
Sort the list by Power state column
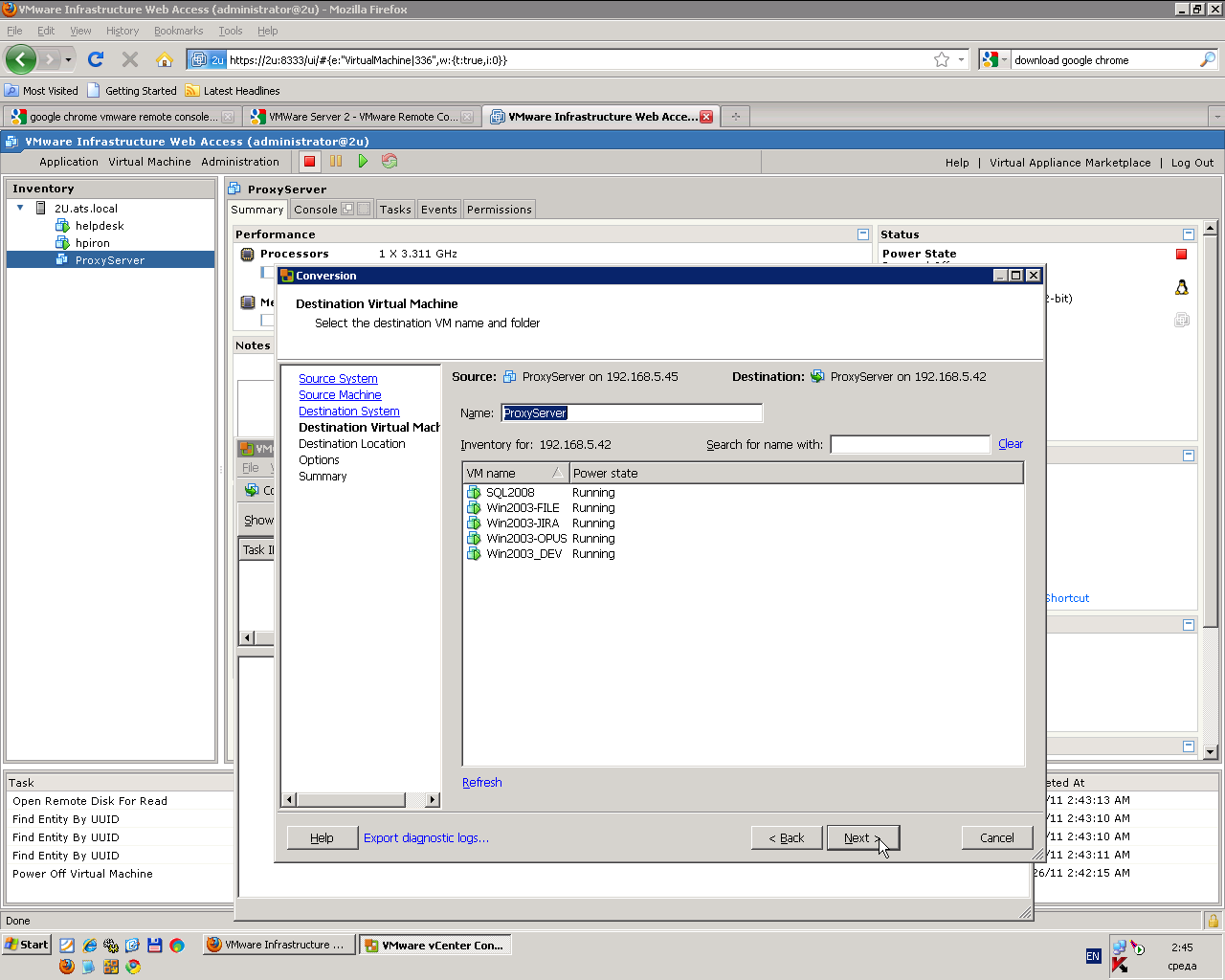(796, 473)
